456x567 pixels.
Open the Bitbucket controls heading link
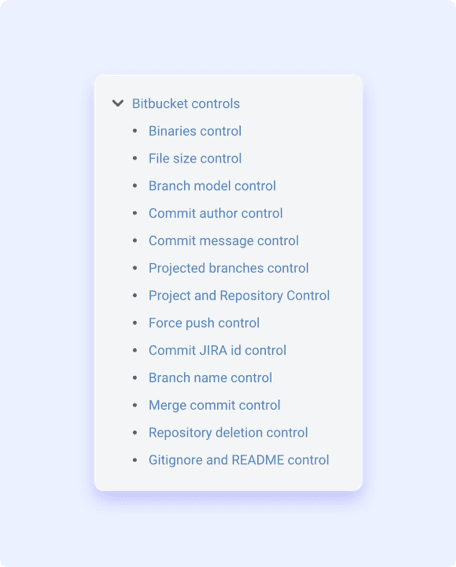click(186, 103)
